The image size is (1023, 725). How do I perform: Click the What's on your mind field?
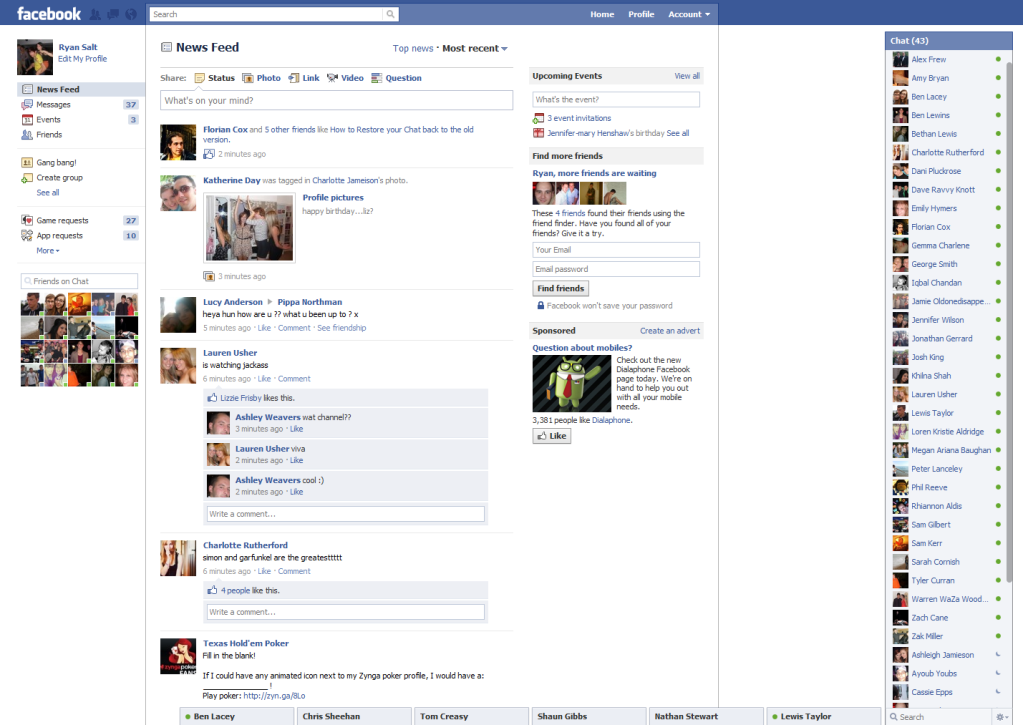(336, 101)
